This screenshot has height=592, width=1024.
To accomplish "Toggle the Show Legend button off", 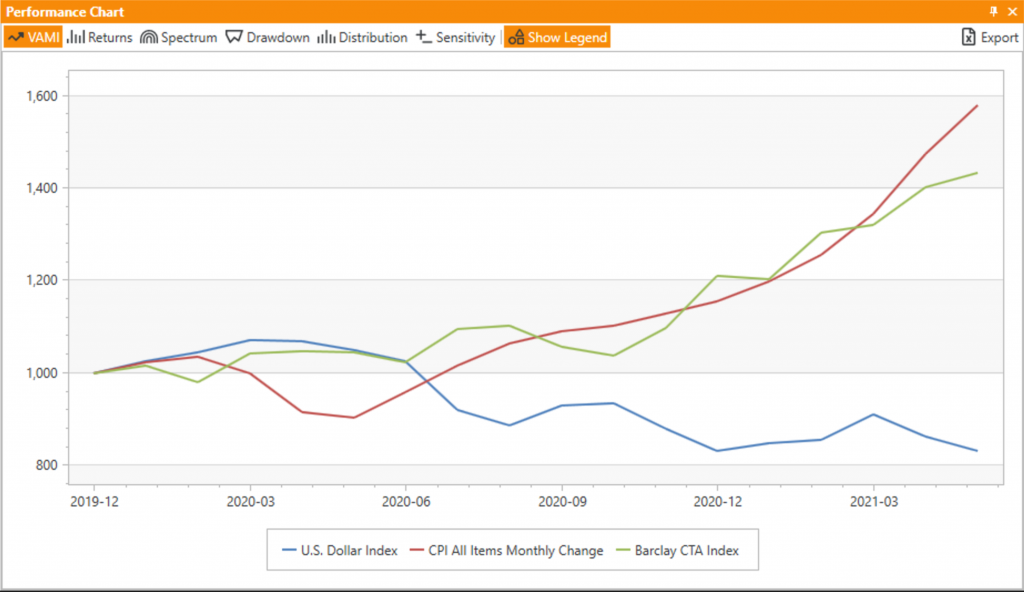I will coord(557,37).
